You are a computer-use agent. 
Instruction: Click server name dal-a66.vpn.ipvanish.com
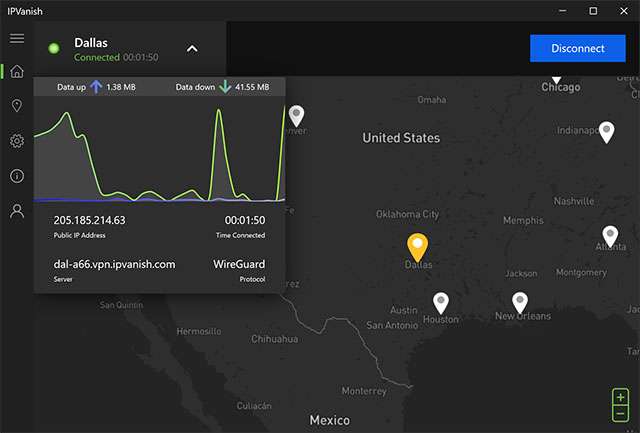click(114, 264)
